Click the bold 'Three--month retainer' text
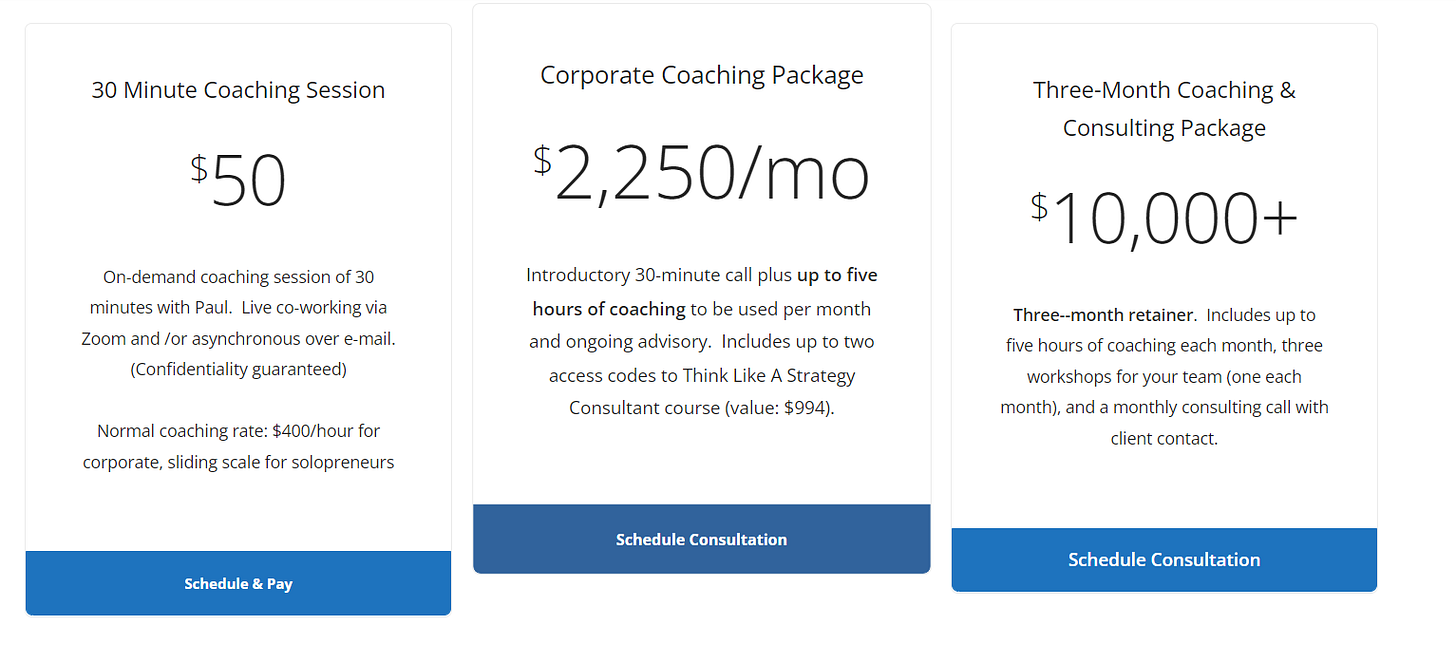The width and height of the screenshot is (1456, 665). [x=1104, y=315]
